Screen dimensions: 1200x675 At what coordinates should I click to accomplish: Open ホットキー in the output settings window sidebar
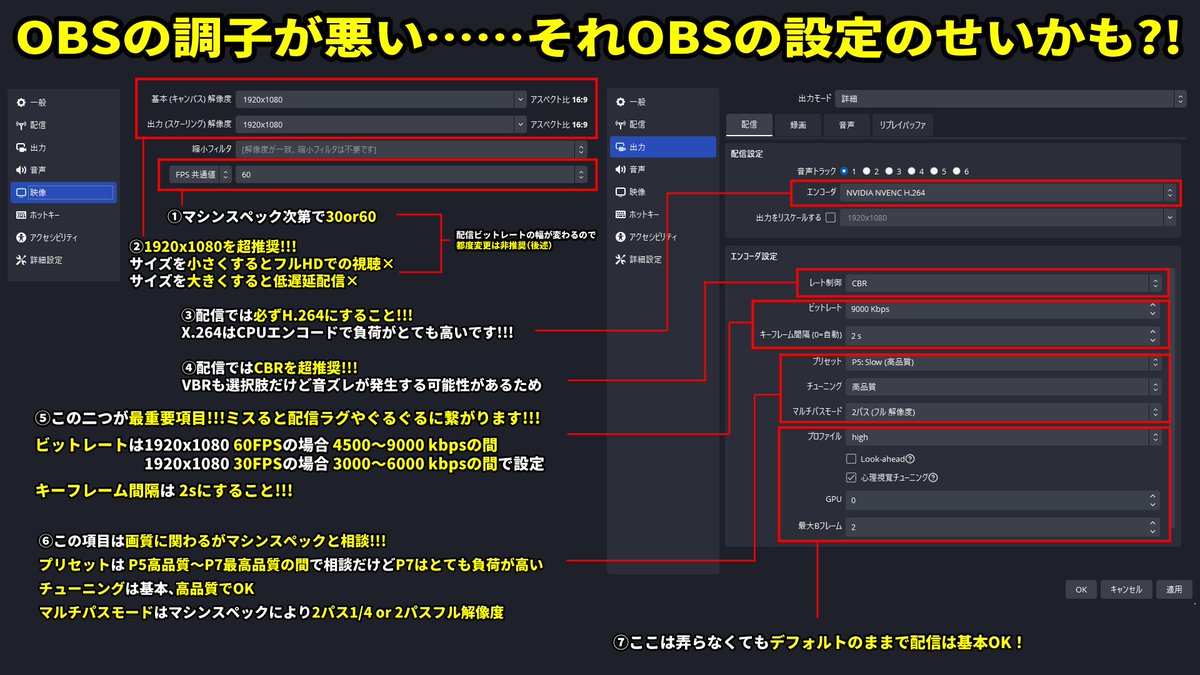[662, 214]
